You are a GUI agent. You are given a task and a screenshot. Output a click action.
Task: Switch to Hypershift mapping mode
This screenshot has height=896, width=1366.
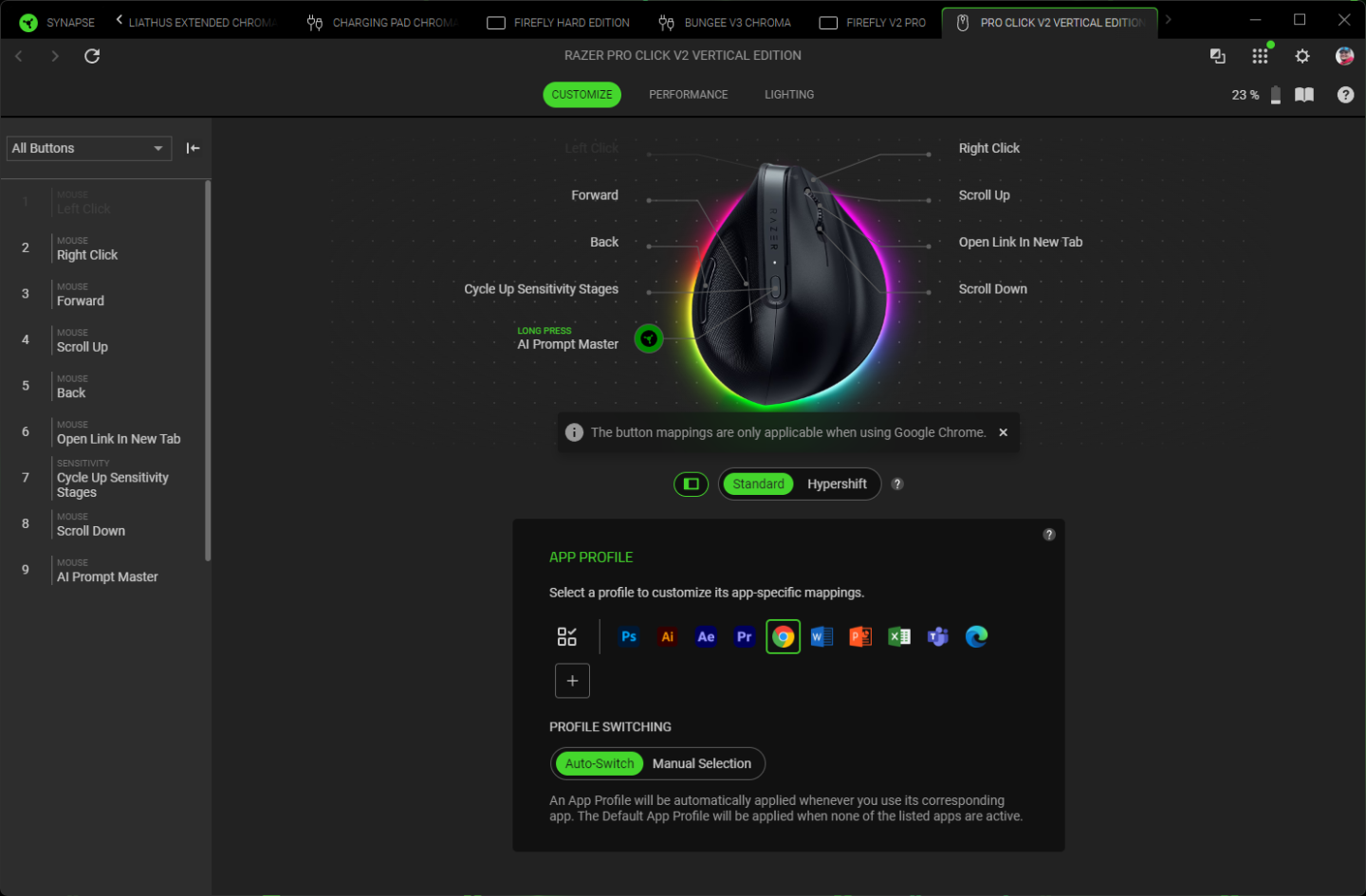tap(837, 485)
